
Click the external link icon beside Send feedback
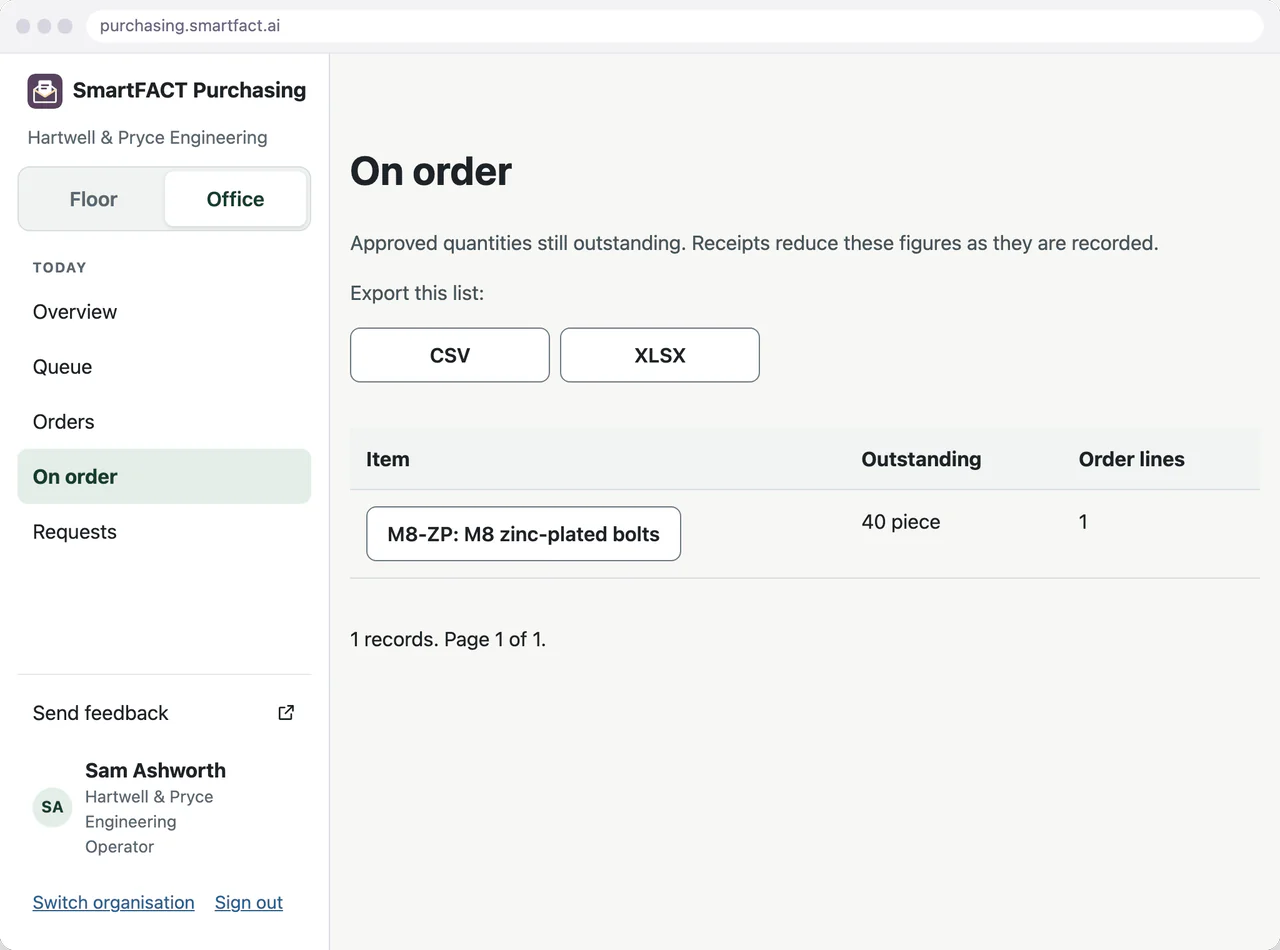coord(286,713)
